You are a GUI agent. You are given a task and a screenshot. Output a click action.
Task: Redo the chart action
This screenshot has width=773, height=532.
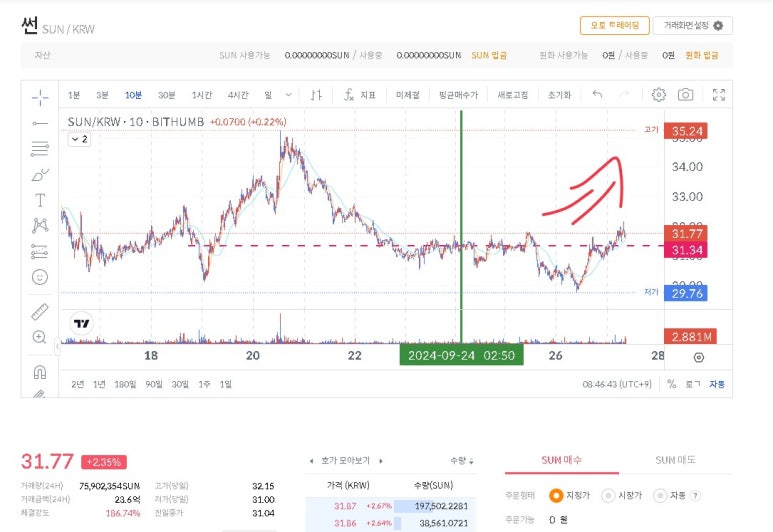624,94
